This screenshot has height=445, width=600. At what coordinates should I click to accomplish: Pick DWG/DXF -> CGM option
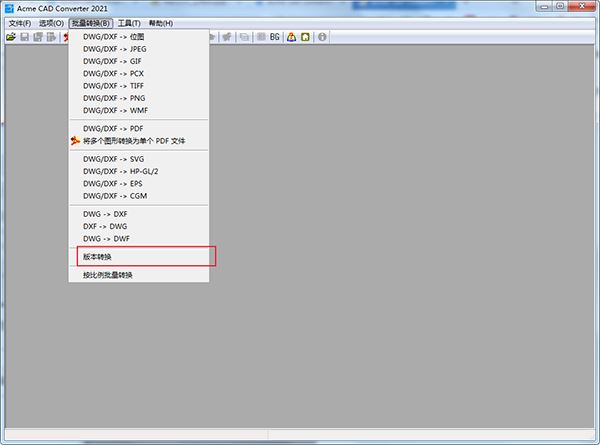139,196
